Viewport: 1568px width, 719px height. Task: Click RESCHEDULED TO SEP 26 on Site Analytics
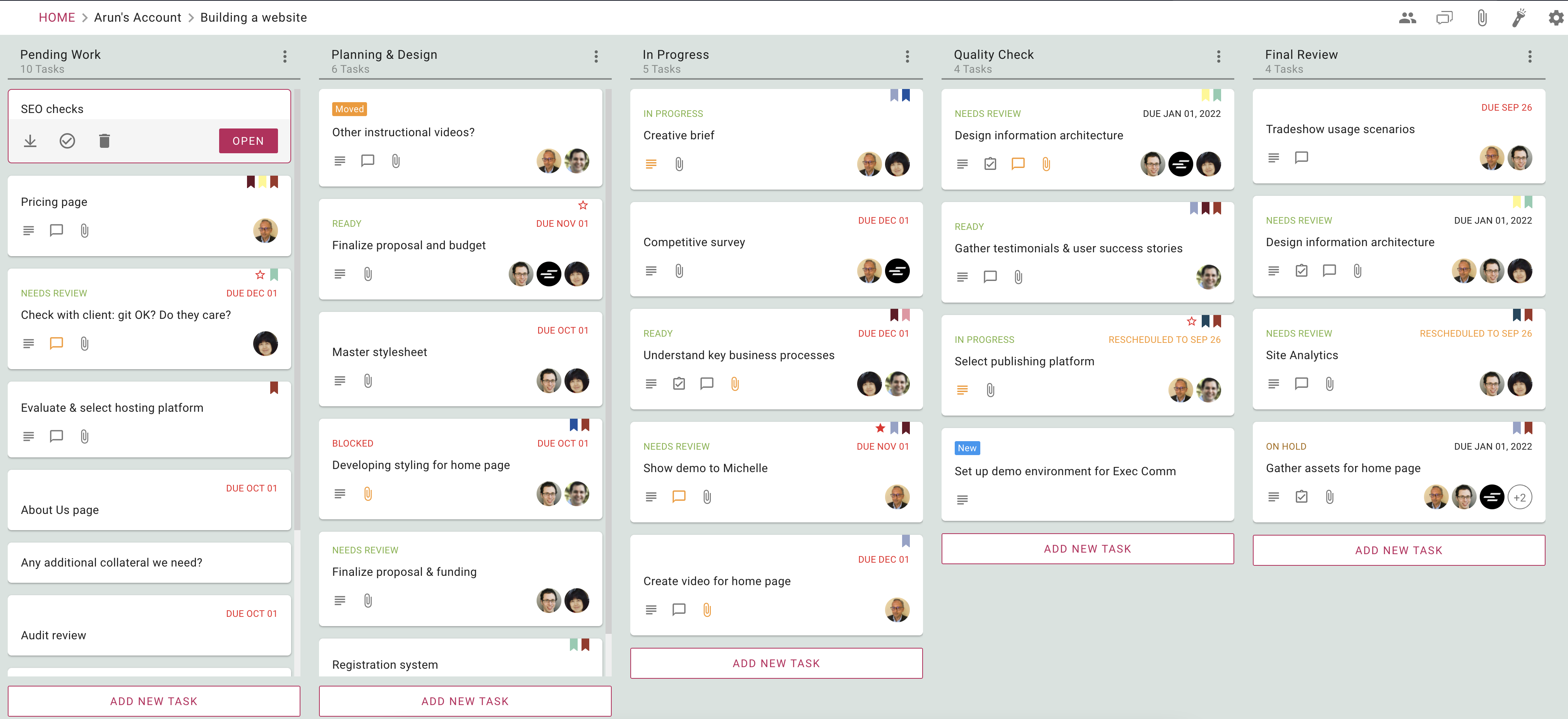tap(1476, 333)
